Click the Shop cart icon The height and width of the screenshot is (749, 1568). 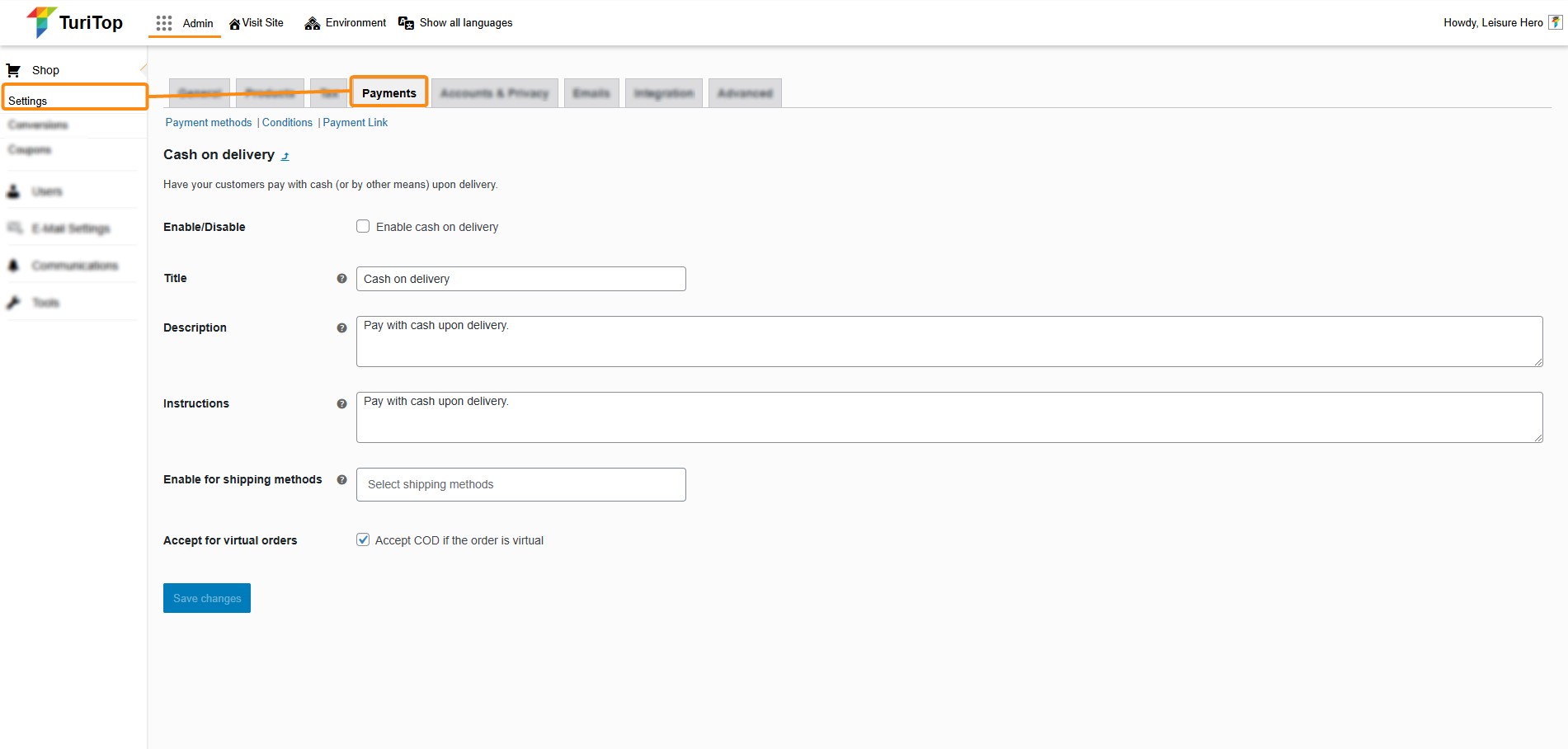tap(13, 70)
